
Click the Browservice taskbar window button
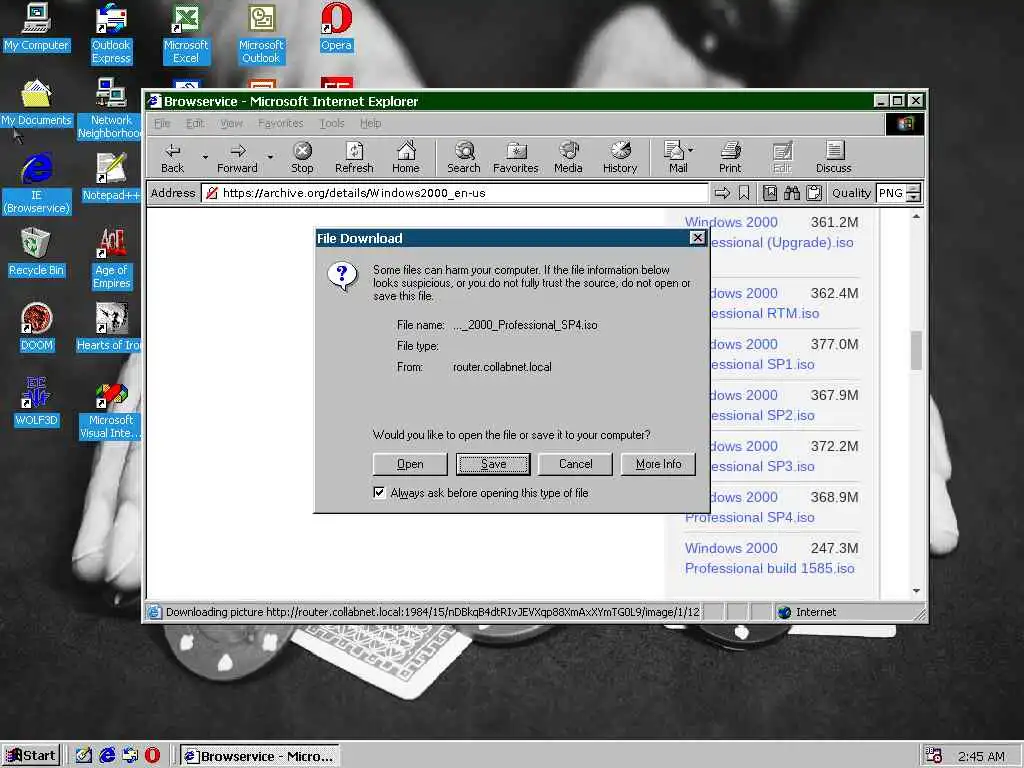point(260,756)
